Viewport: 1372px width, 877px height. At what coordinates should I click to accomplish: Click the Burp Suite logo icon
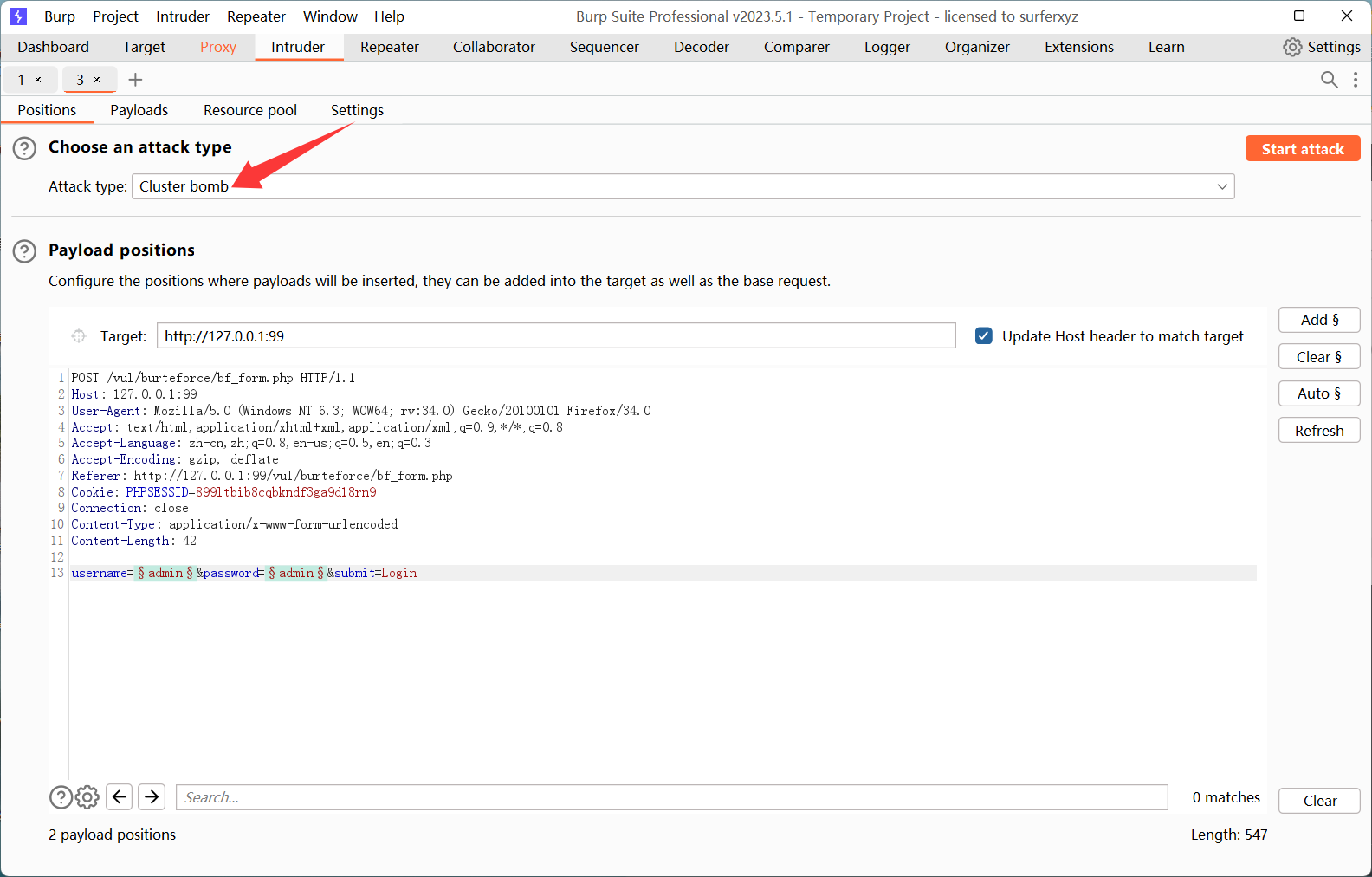[x=18, y=16]
